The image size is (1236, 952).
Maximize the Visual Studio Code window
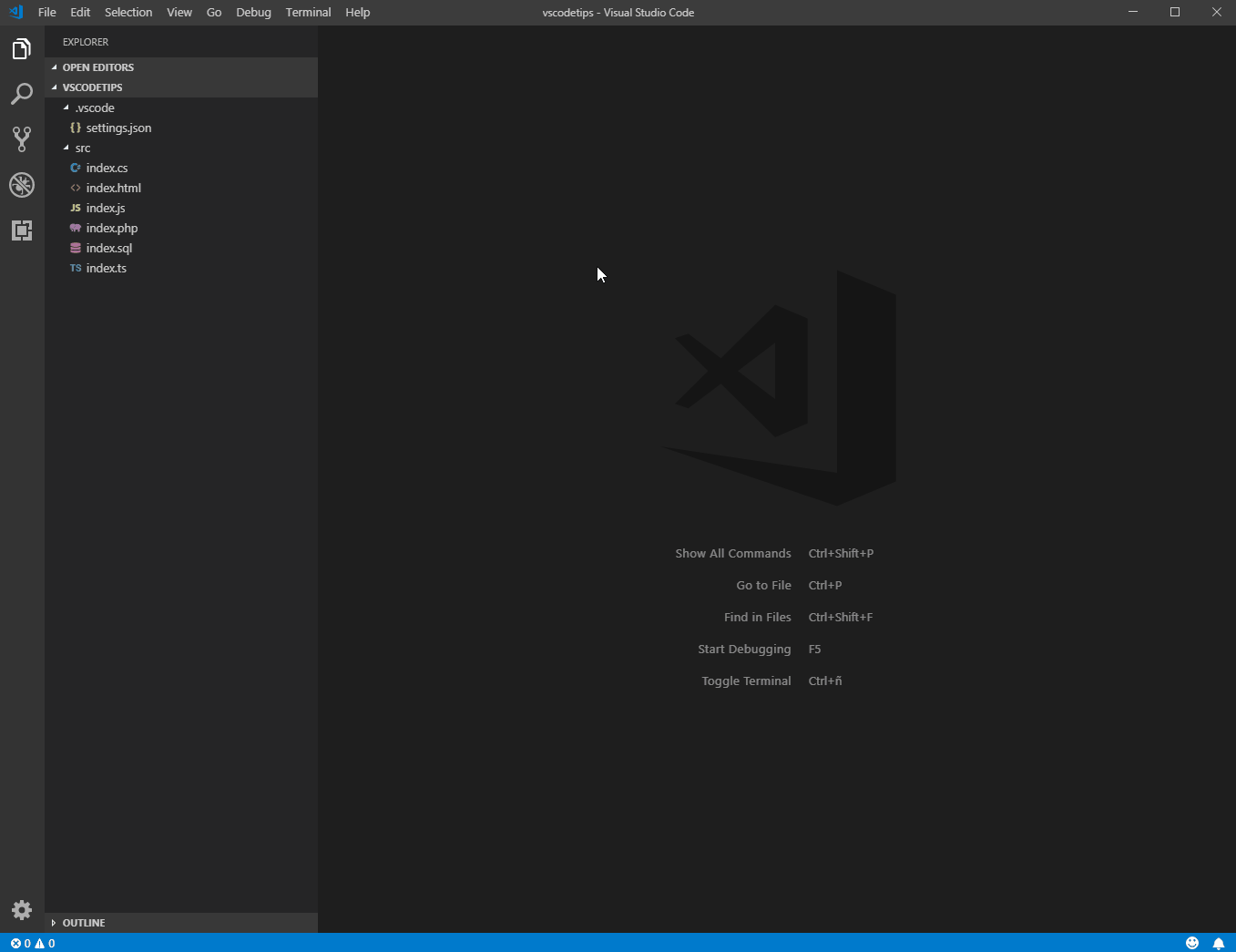pos(1175,12)
